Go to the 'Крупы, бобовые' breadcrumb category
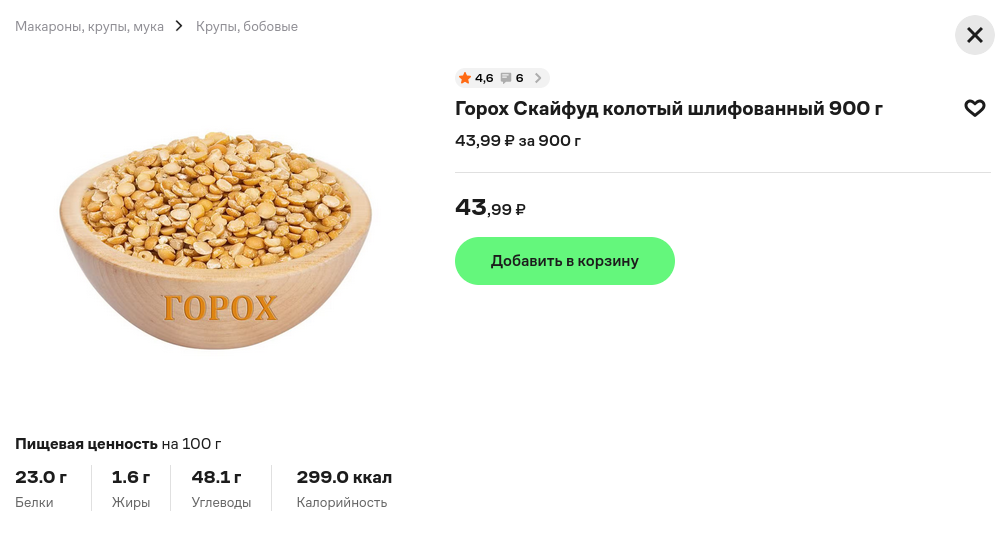 [x=247, y=27]
